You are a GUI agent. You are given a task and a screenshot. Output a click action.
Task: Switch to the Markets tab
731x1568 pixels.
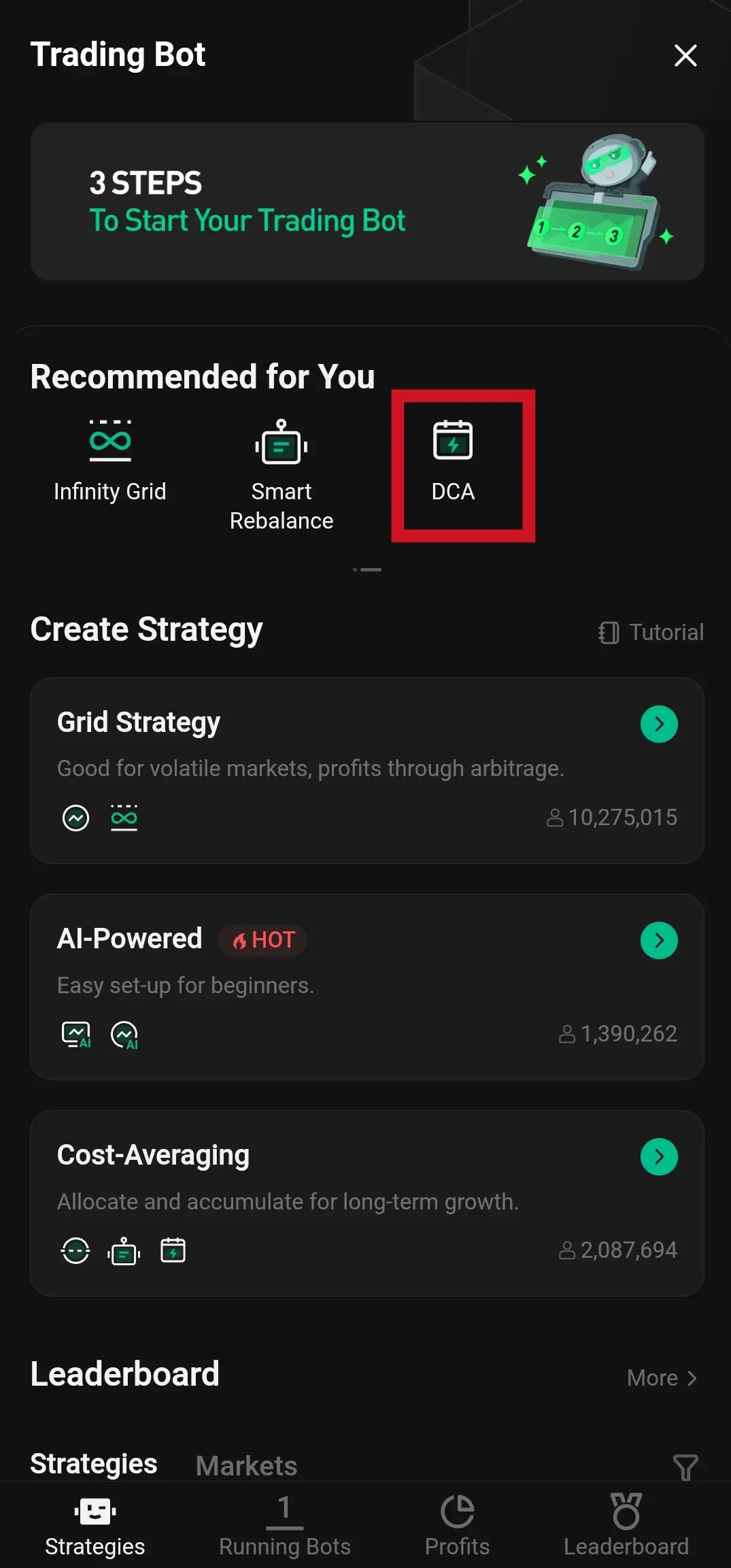click(246, 1465)
